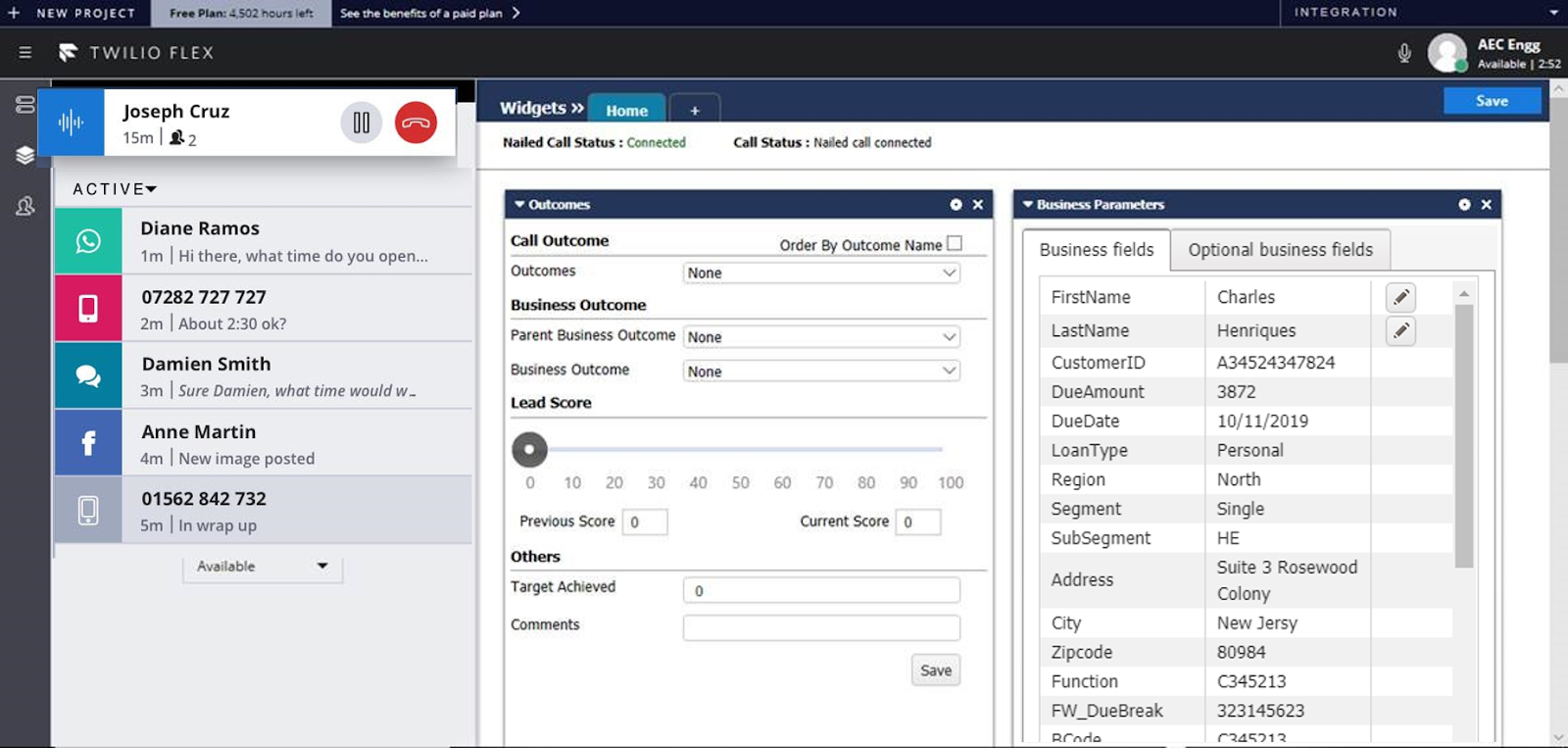Viewport: 1568px width, 748px height.
Task: Open the Available status dropdown
Action: [263, 566]
